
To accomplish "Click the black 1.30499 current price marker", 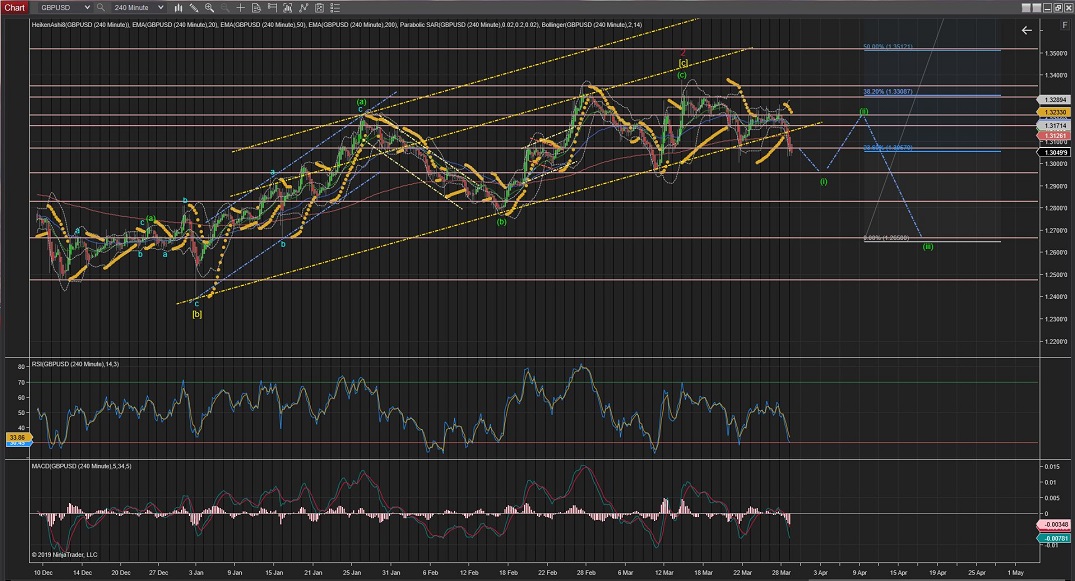I will pos(1056,152).
